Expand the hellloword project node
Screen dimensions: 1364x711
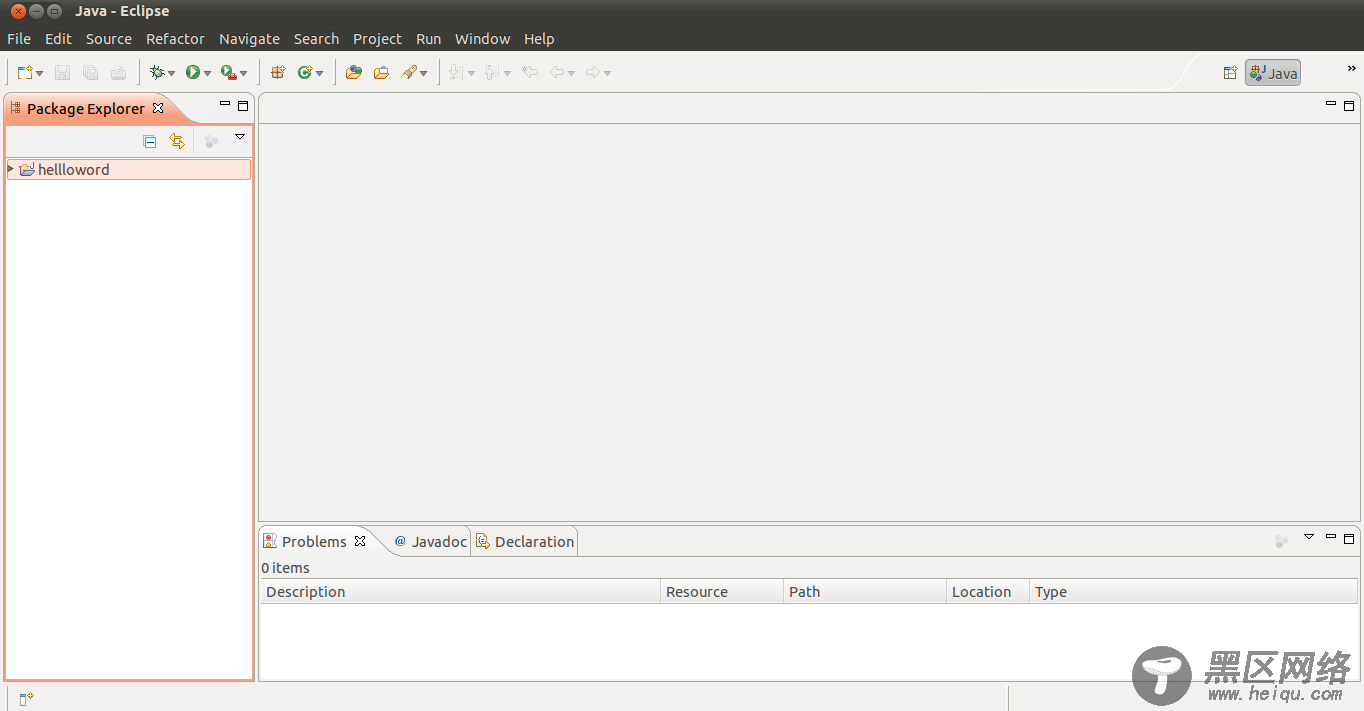(x=11, y=169)
